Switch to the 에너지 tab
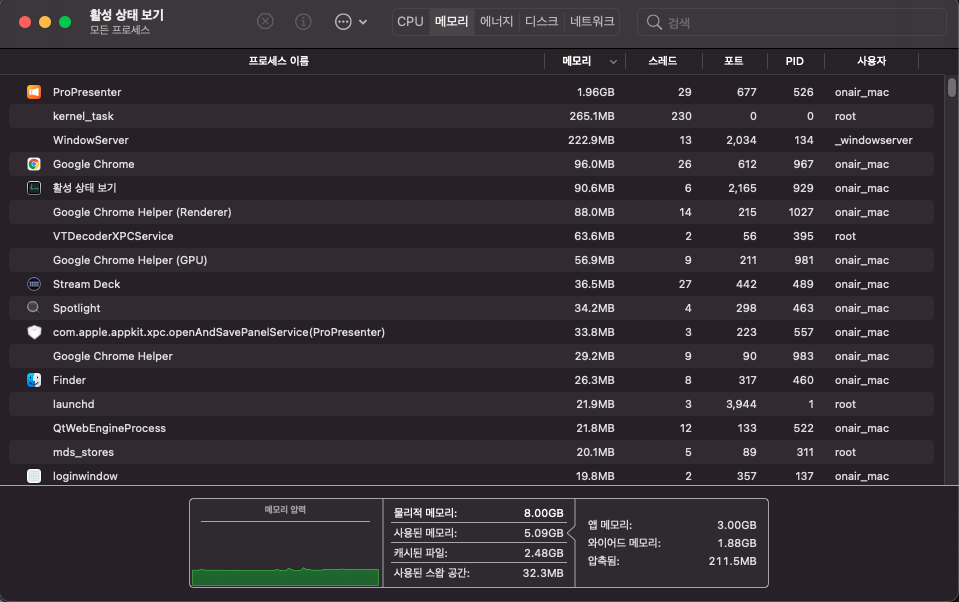Screen dimensions: 959x602 pos(496,22)
